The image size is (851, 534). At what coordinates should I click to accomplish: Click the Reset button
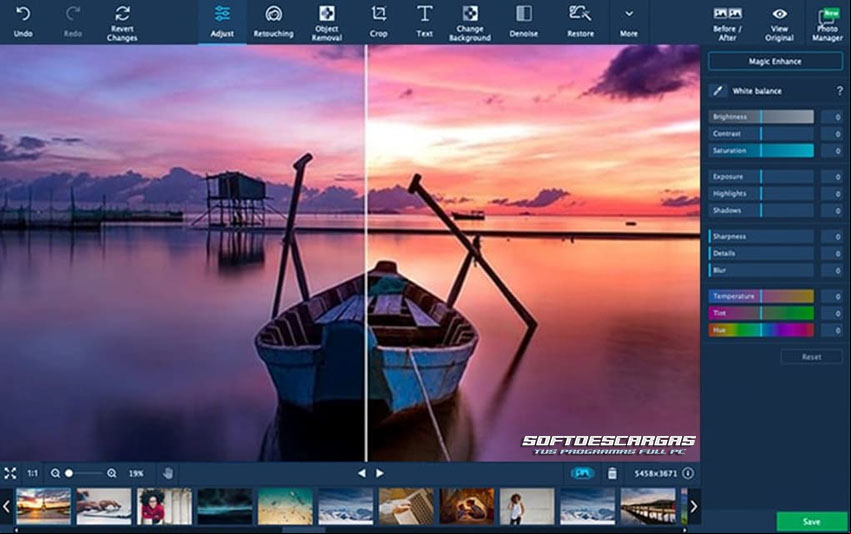coord(811,357)
